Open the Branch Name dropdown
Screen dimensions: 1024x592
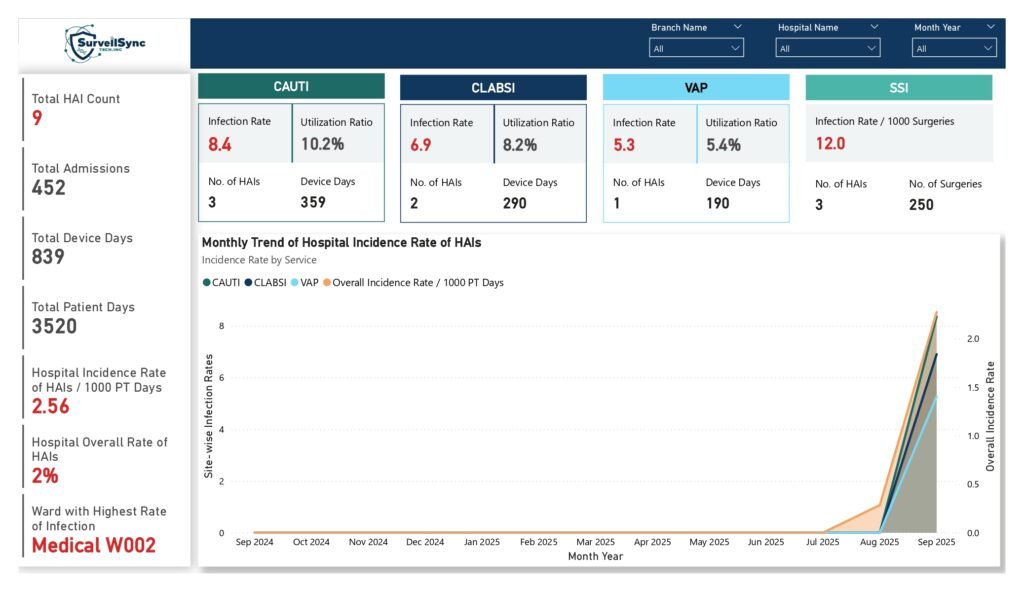point(697,47)
